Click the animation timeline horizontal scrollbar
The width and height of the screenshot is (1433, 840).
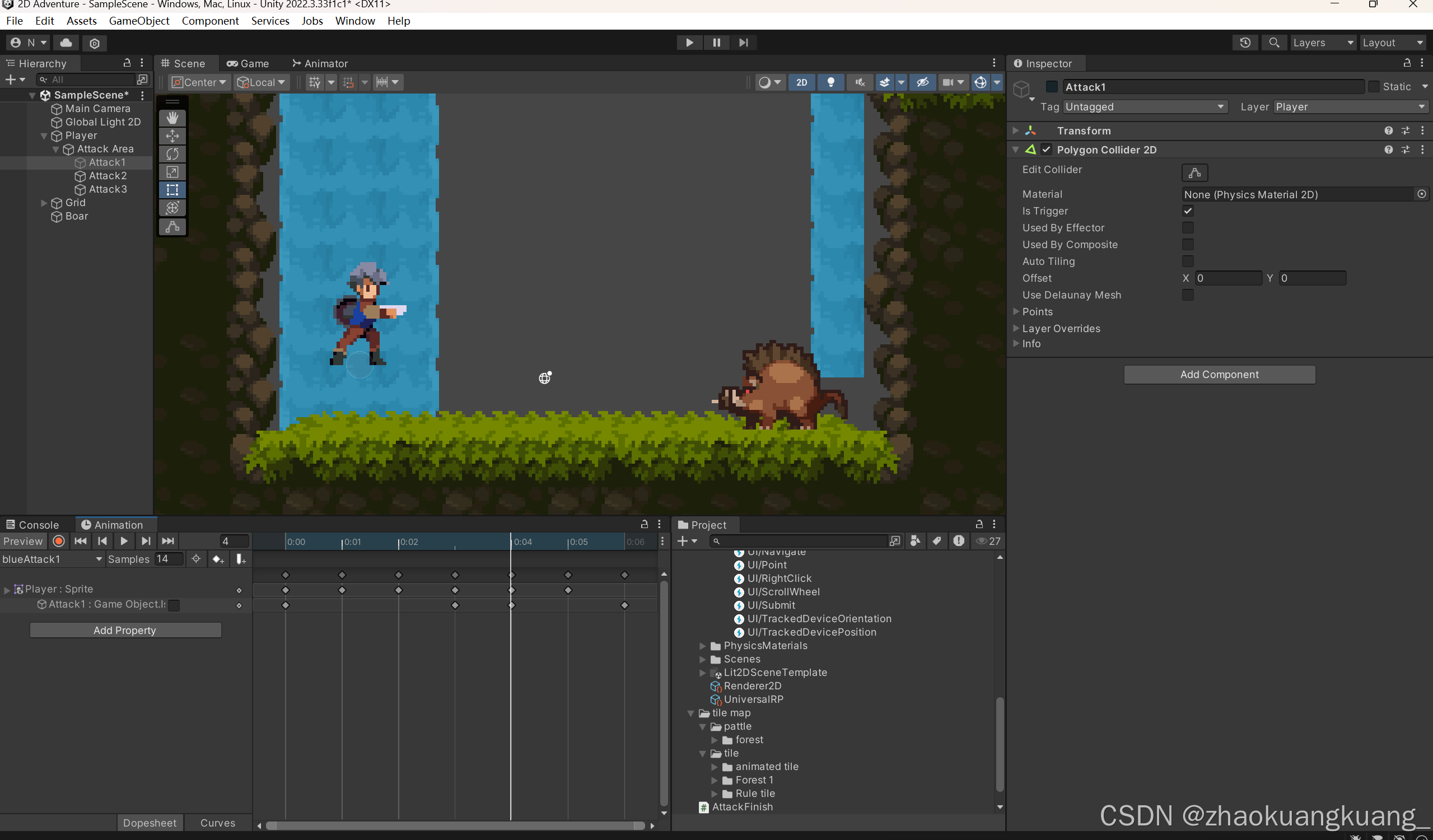455,825
